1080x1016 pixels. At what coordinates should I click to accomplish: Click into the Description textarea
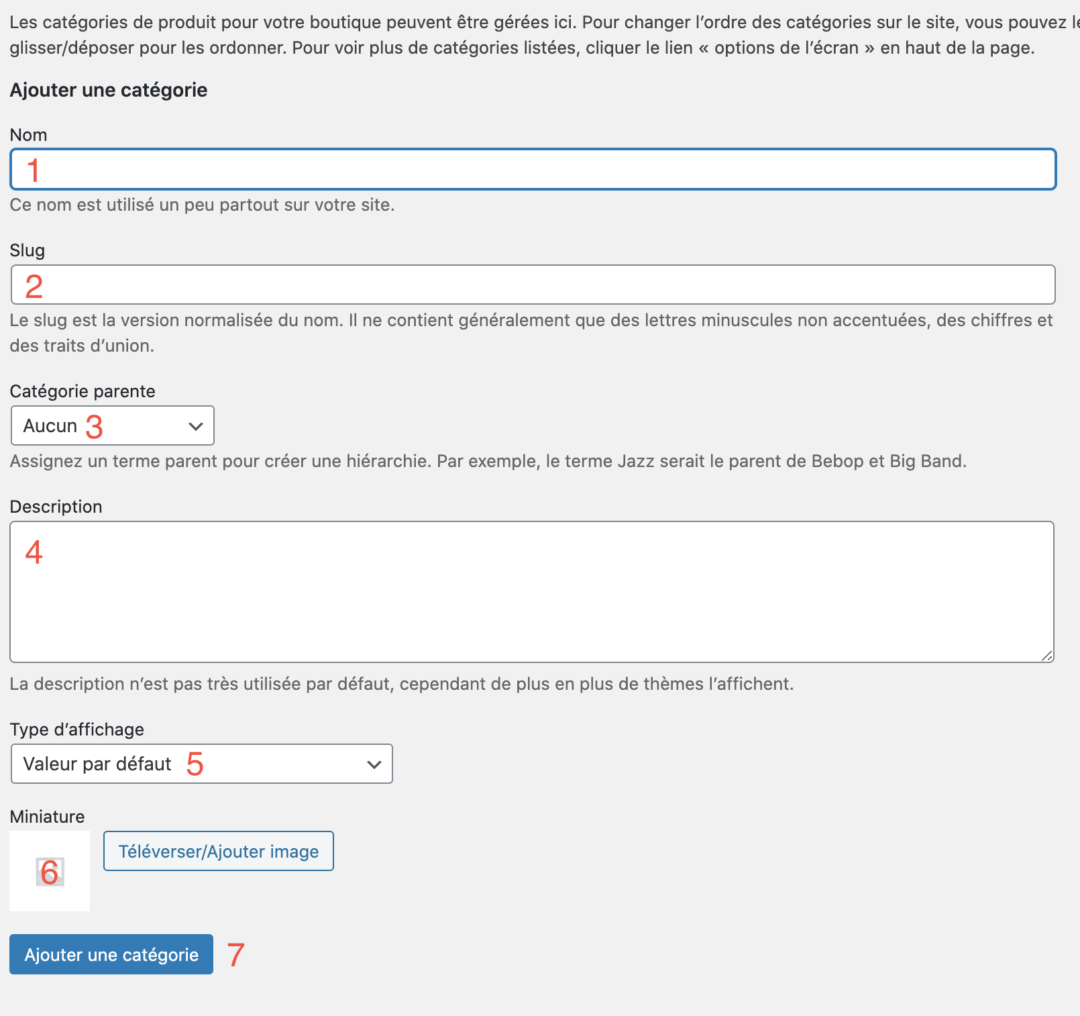pyautogui.click(x=532, y=592)
